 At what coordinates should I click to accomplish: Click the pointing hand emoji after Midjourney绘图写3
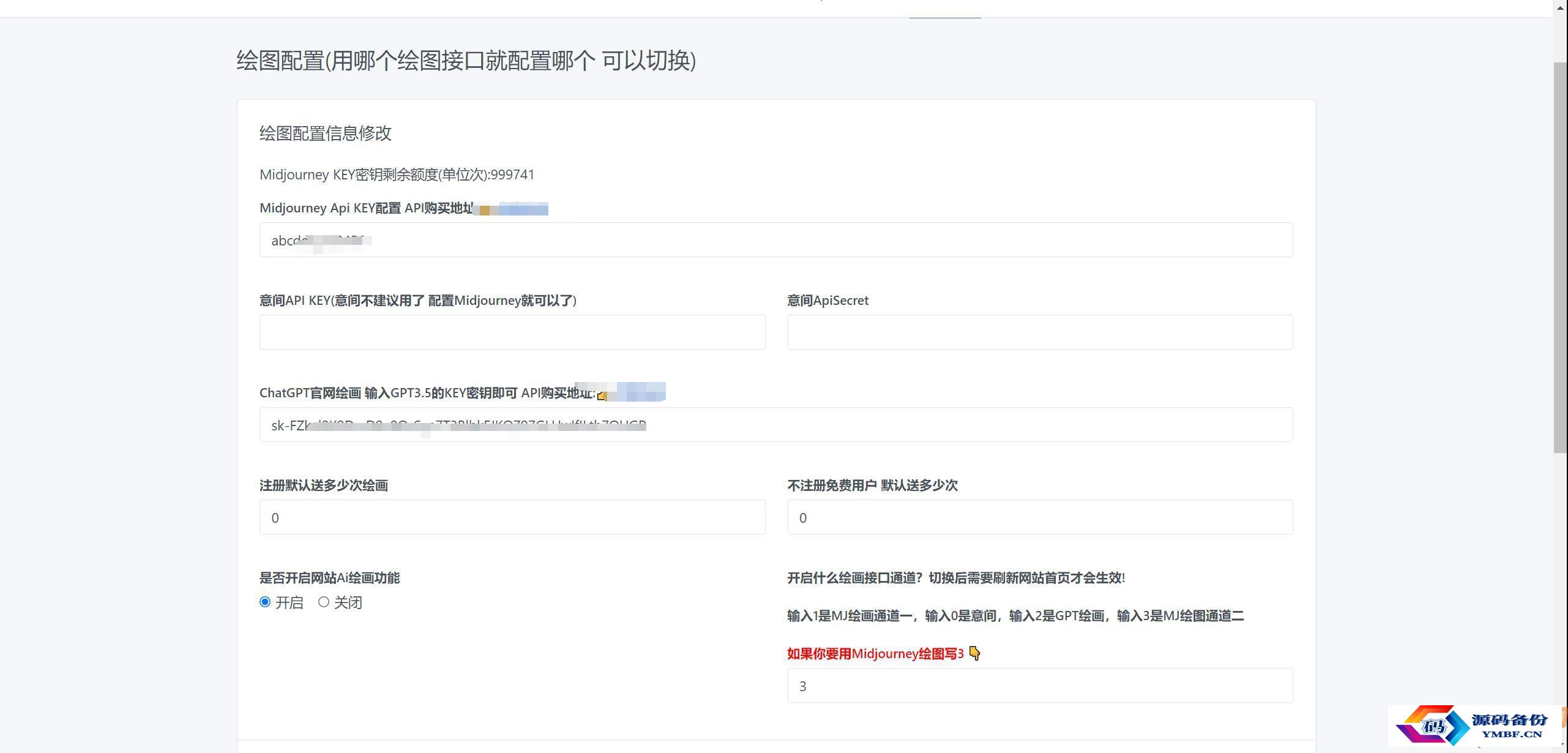[x=975, y=654]
